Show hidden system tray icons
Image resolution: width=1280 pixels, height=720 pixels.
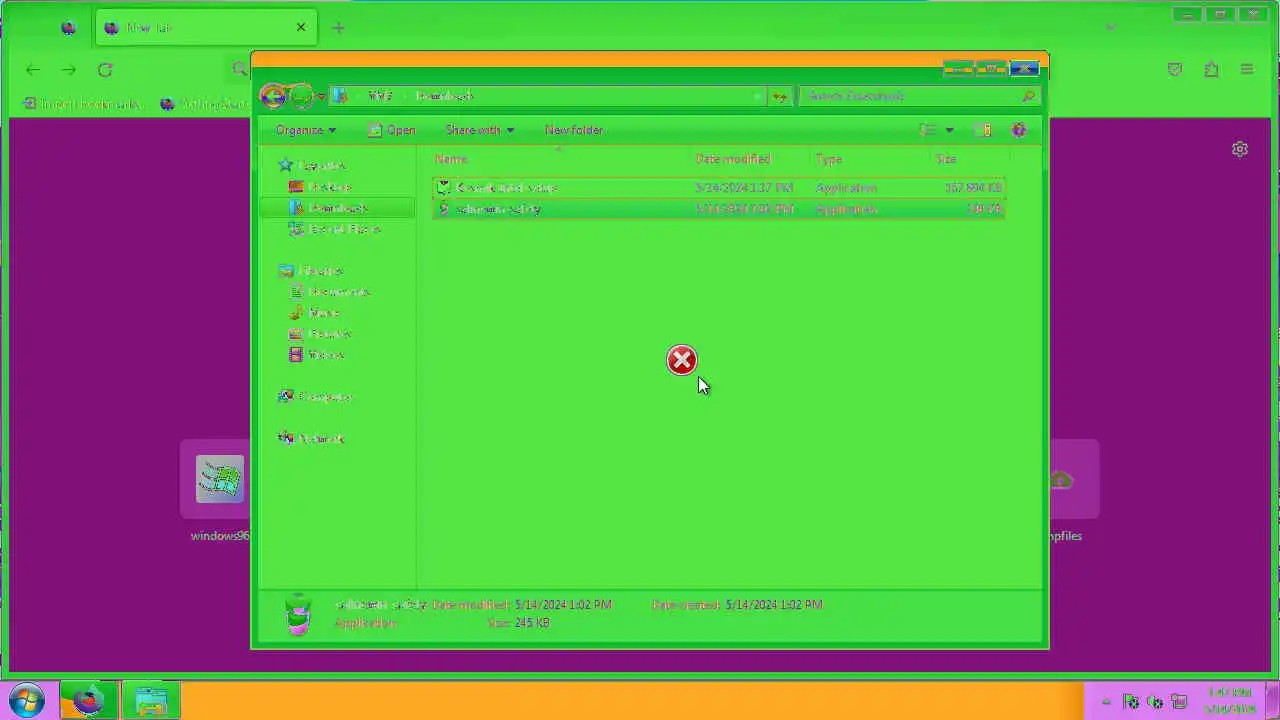1106,702
